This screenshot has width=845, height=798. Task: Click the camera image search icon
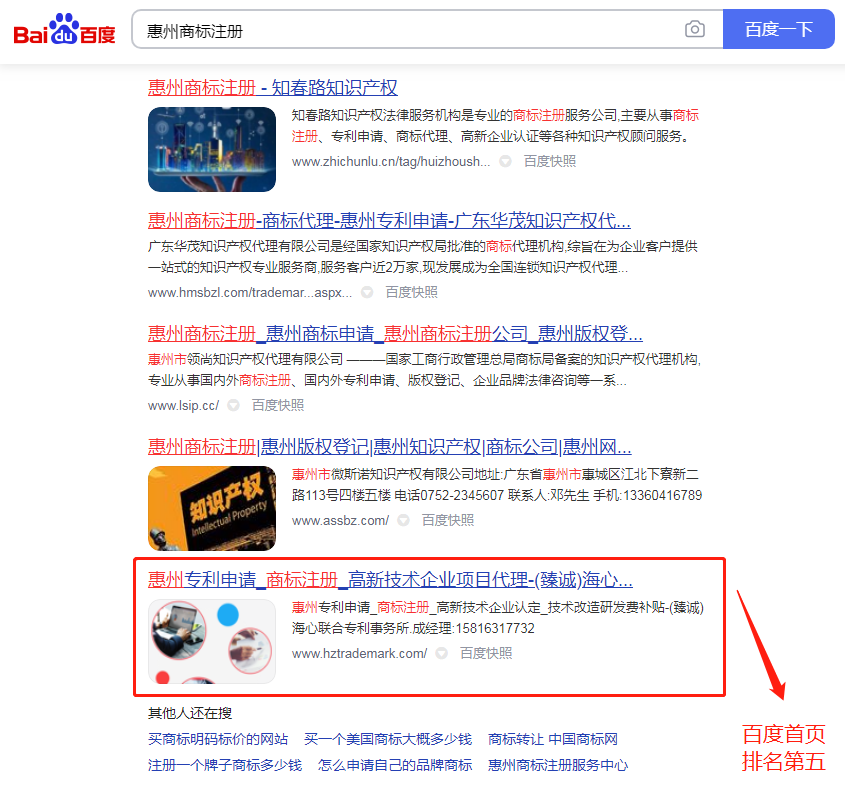tap(695, 30)
